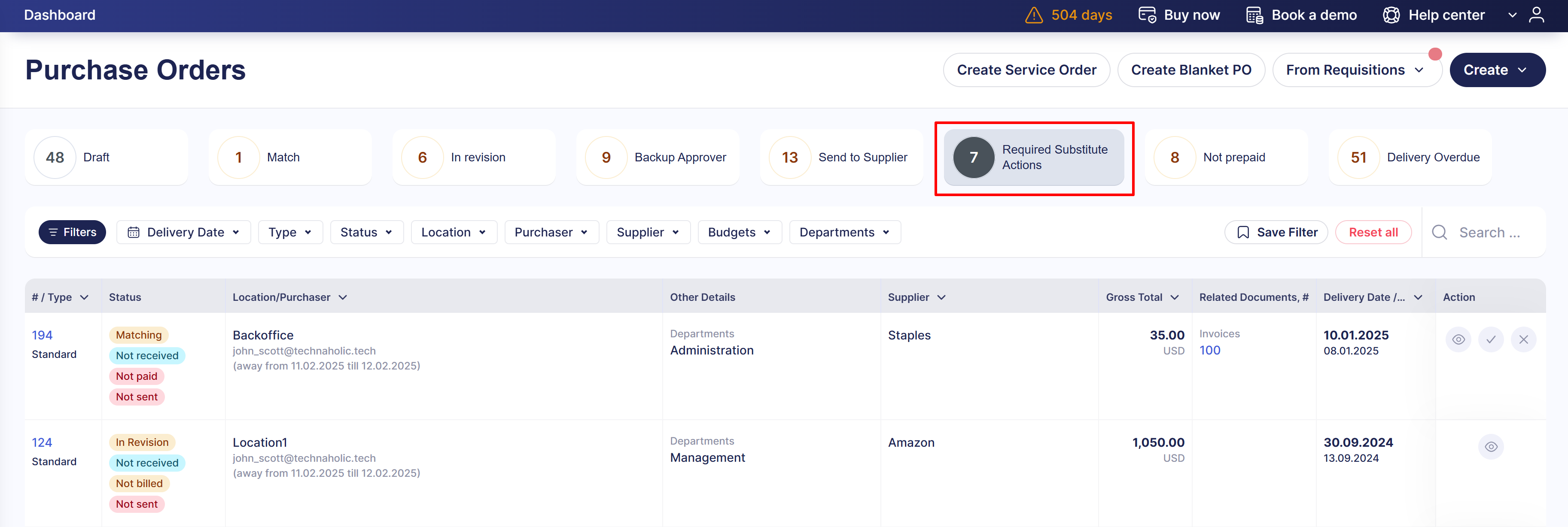Viewport: 1568px width, 527px height.
Task: Select Required Substitute Actions card
Action: click(1034, 157)
